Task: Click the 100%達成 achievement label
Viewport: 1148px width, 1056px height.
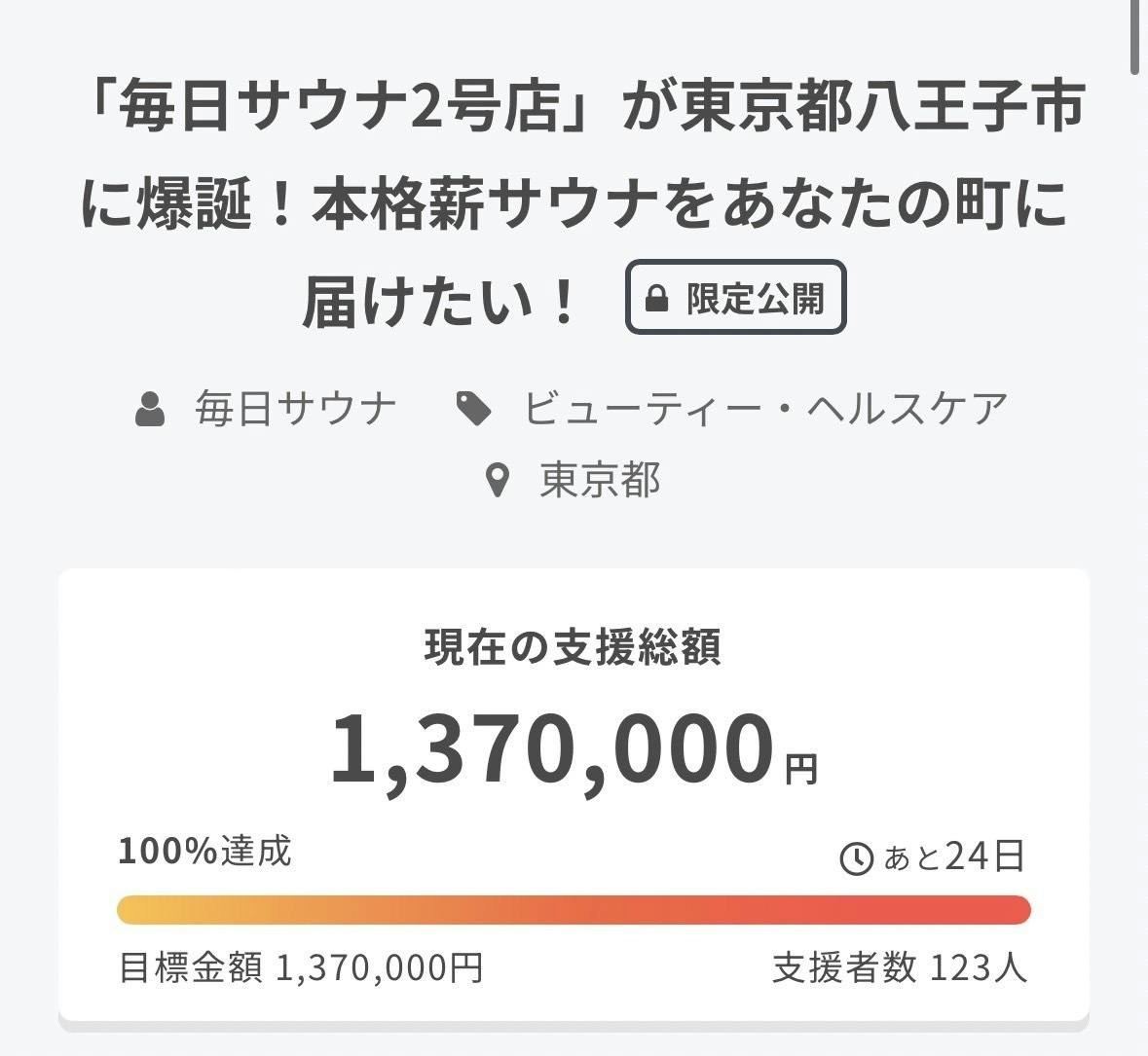Action: click(204, 852)
